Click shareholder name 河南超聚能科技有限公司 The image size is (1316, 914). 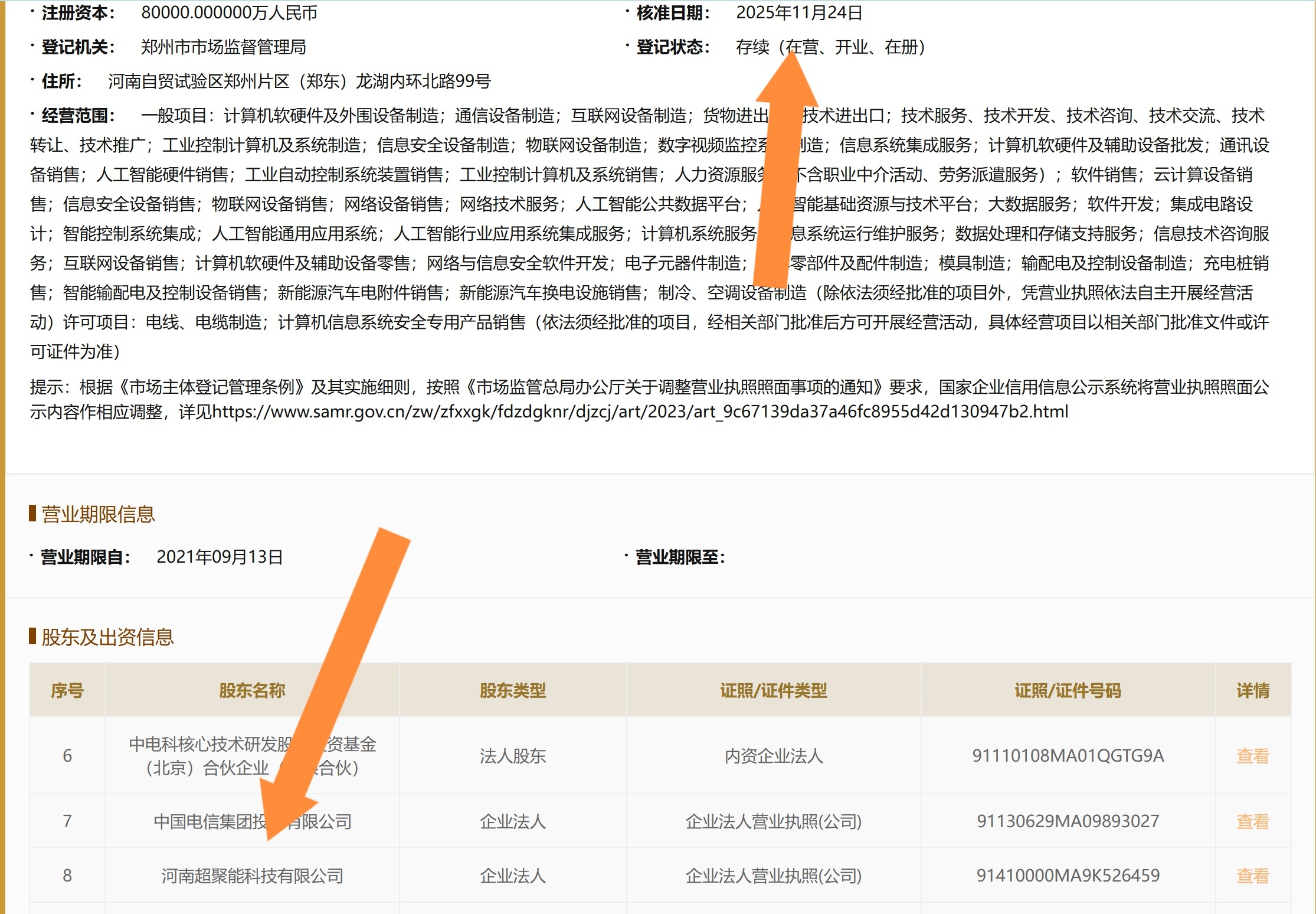tap(252, 876)
